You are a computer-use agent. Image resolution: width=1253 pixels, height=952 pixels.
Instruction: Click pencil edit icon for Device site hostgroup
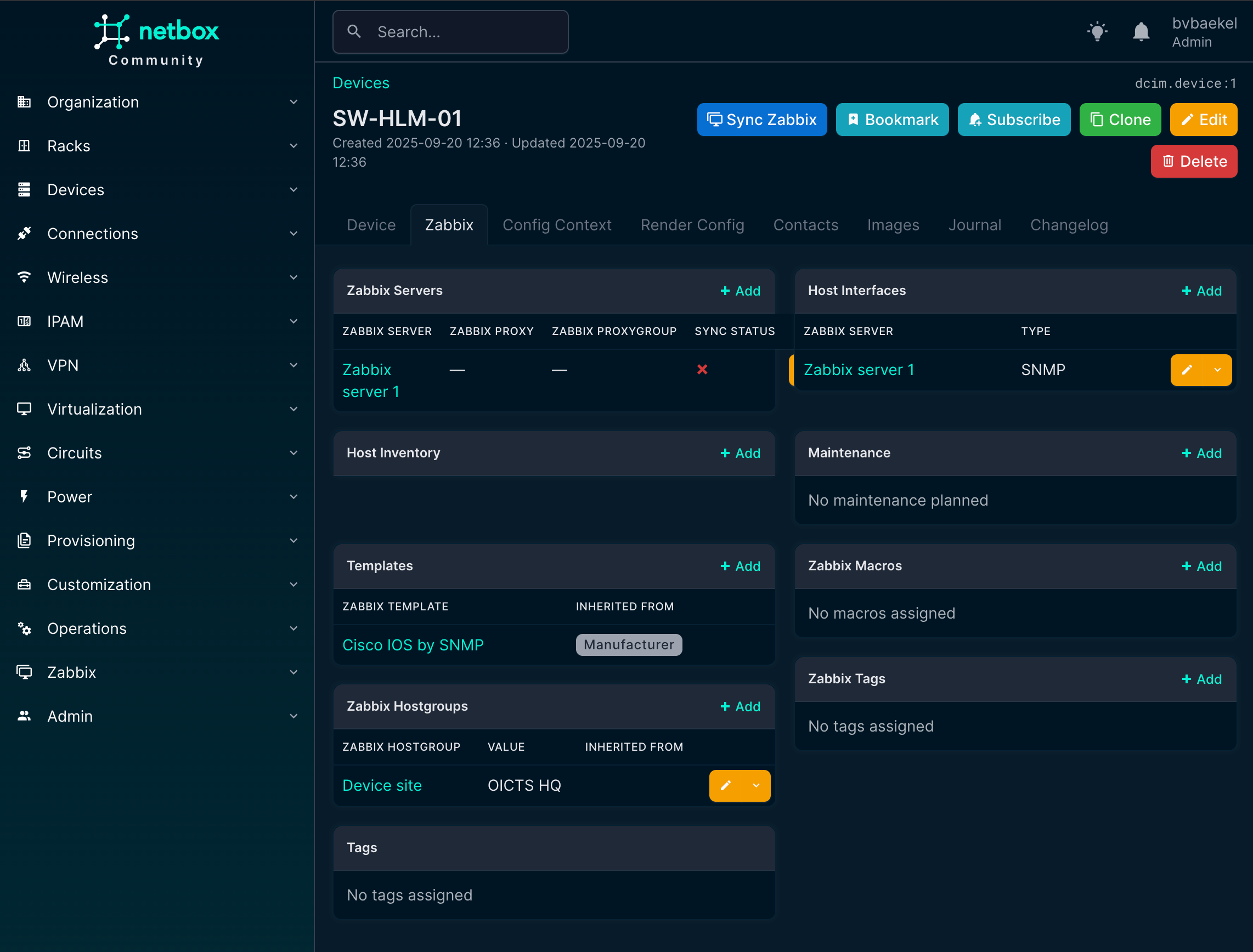[x=725, y=785]
